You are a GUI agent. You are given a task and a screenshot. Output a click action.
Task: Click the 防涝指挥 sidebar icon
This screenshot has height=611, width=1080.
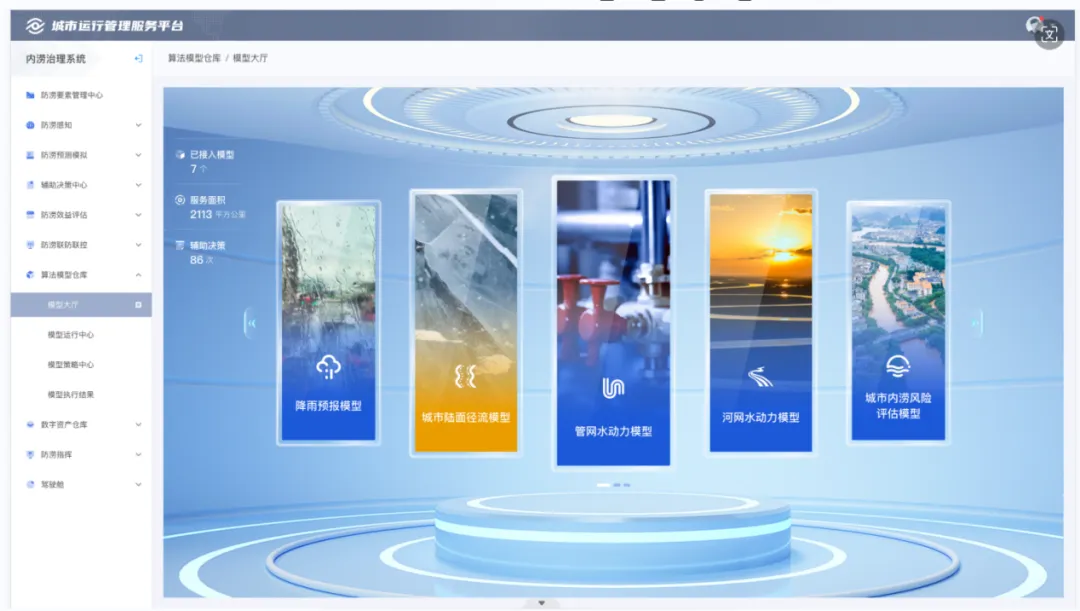pos(30,455)
